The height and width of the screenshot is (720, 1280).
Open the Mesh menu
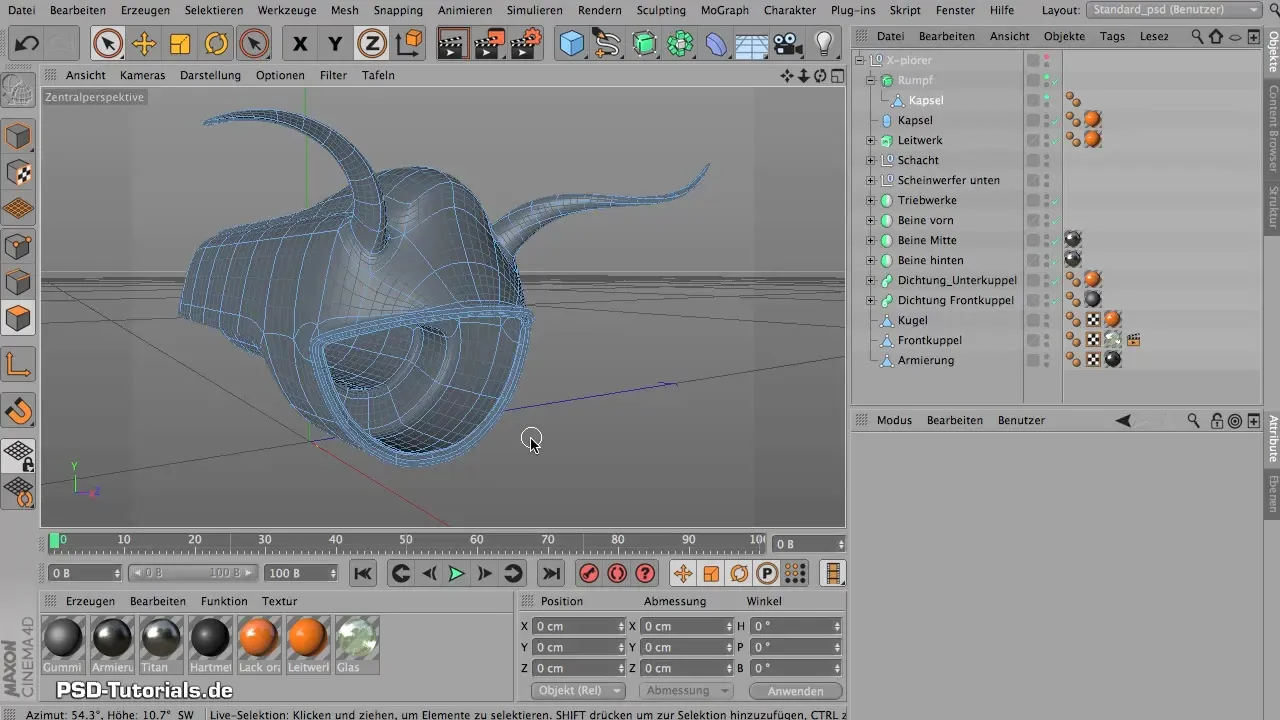click(x=345, y=10)
